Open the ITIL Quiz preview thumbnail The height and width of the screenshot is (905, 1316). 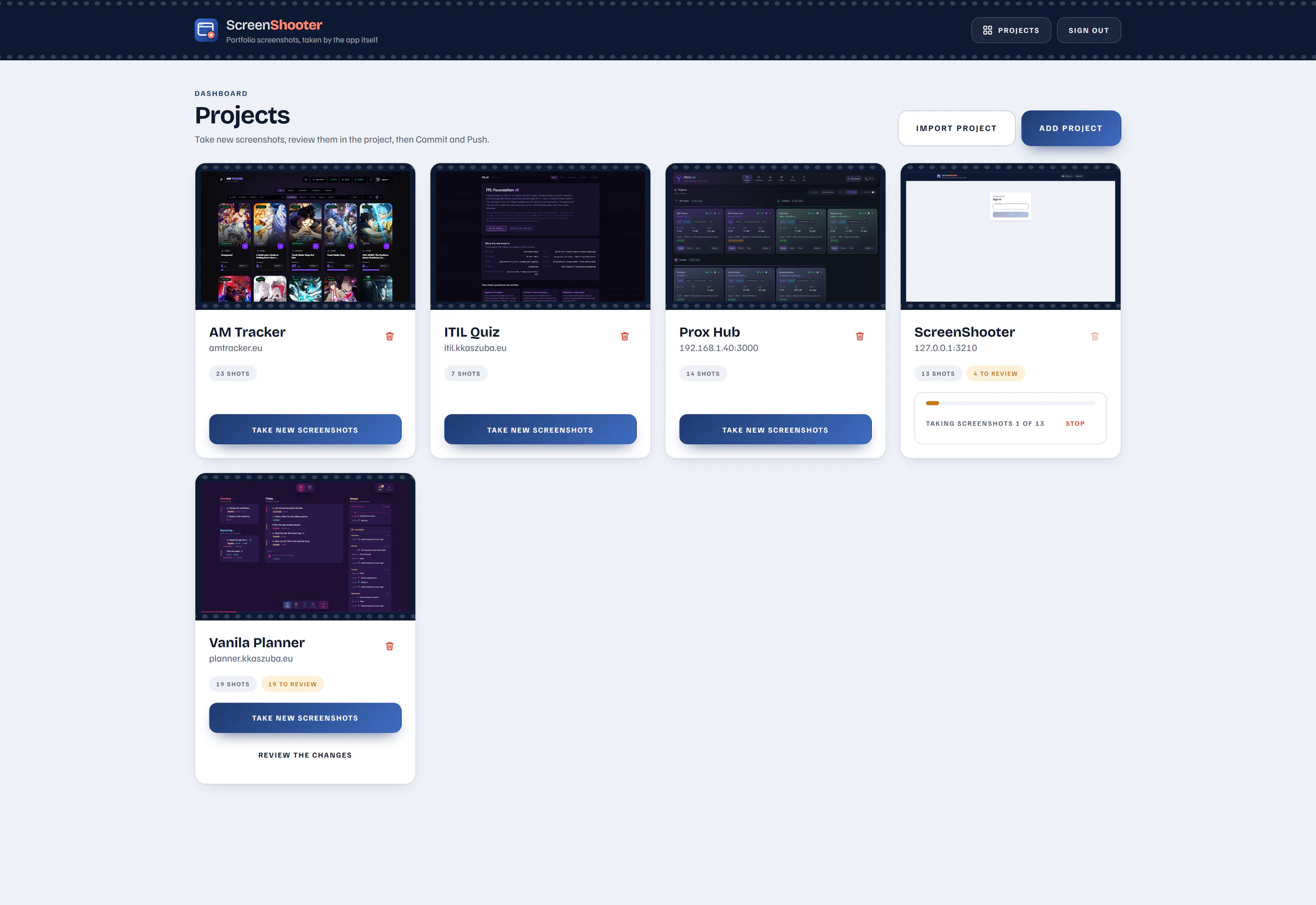point(540,236)
